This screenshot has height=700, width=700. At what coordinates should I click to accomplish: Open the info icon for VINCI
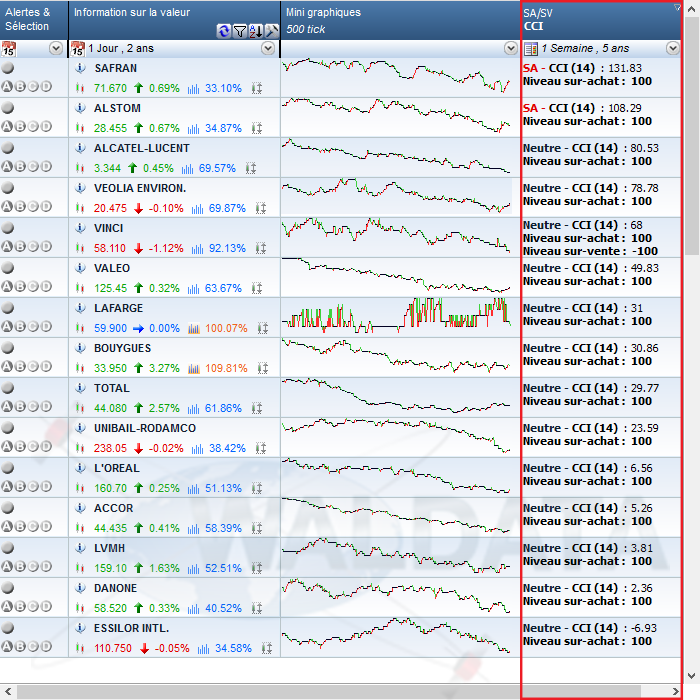pyautogui.click(x=80, y=228)
